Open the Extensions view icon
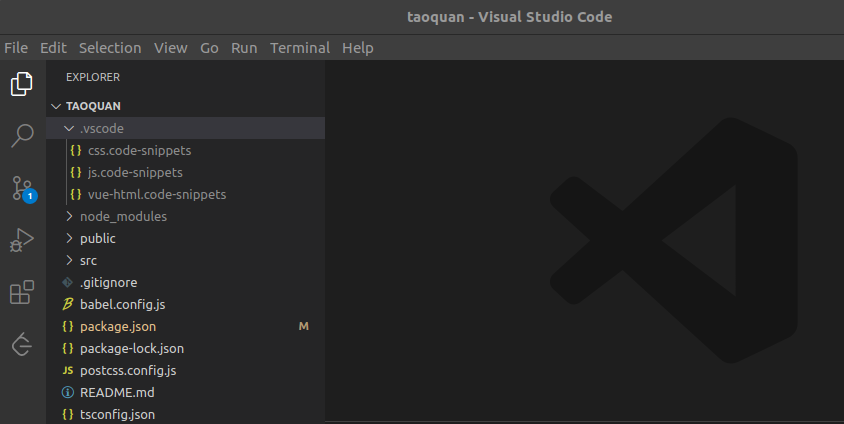Screen dimensions: 844x424 coord(22,292)
